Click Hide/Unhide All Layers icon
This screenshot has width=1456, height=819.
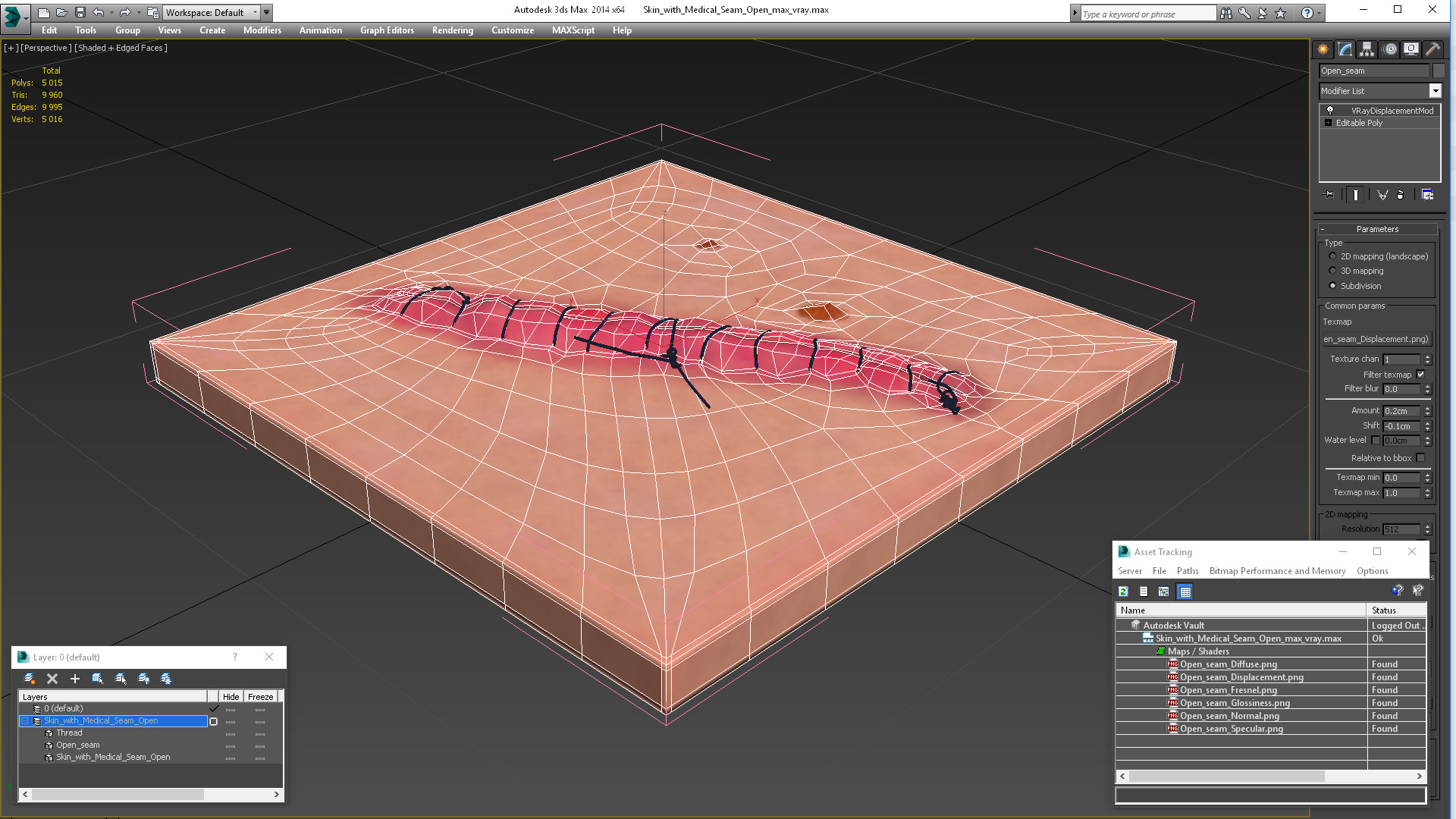pyautogui.click(x=143, y=679)
